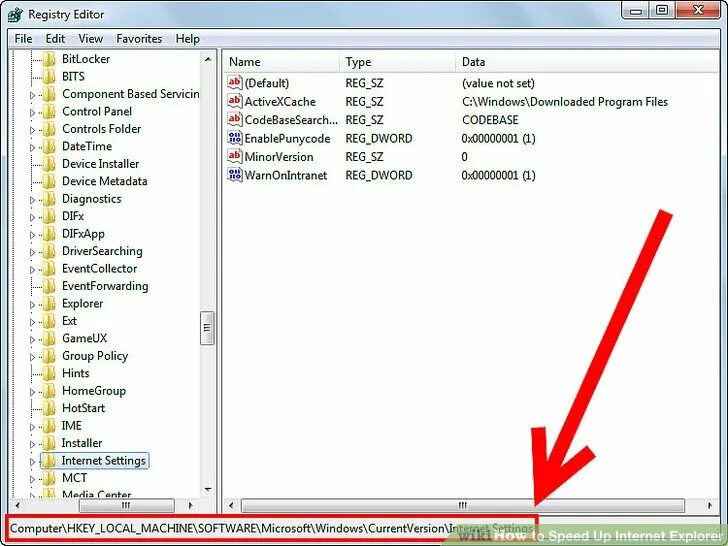Click the Control Panel folder icon

pyautogui.click(x=49, y=111)
